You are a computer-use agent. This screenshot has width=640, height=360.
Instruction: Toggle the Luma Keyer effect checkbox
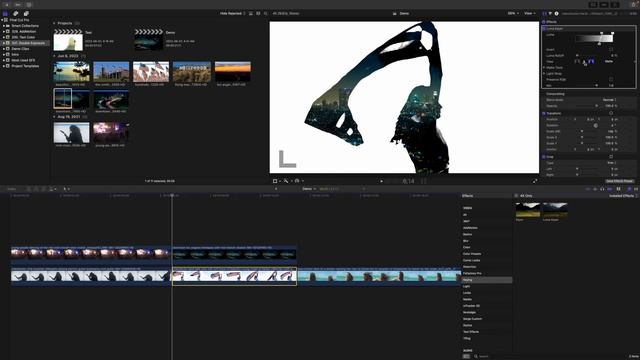pos(544,29)
